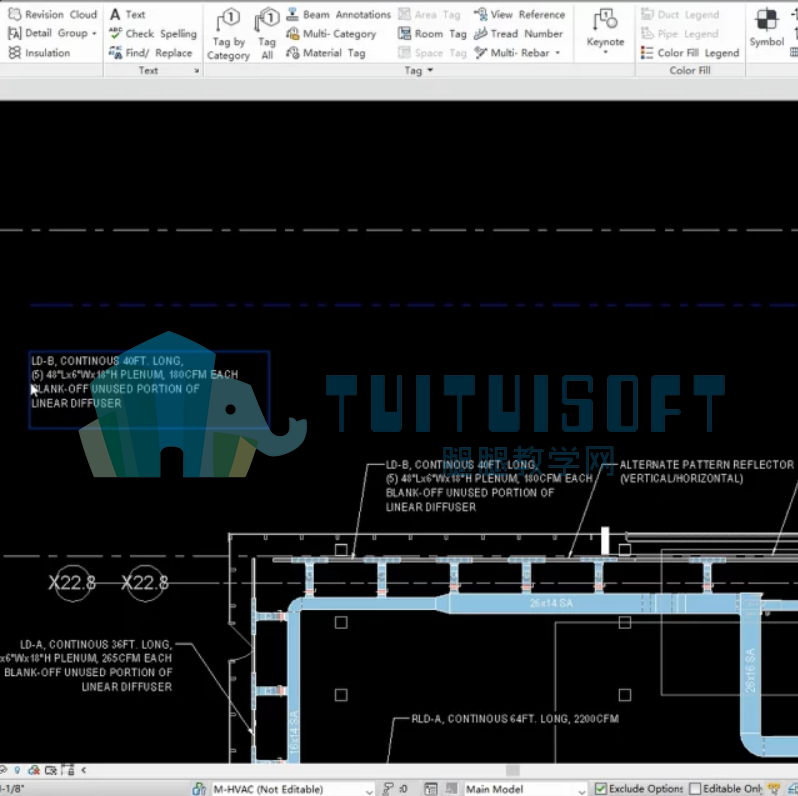
Task: Select the Tag All tool
Action: point(267,35)
